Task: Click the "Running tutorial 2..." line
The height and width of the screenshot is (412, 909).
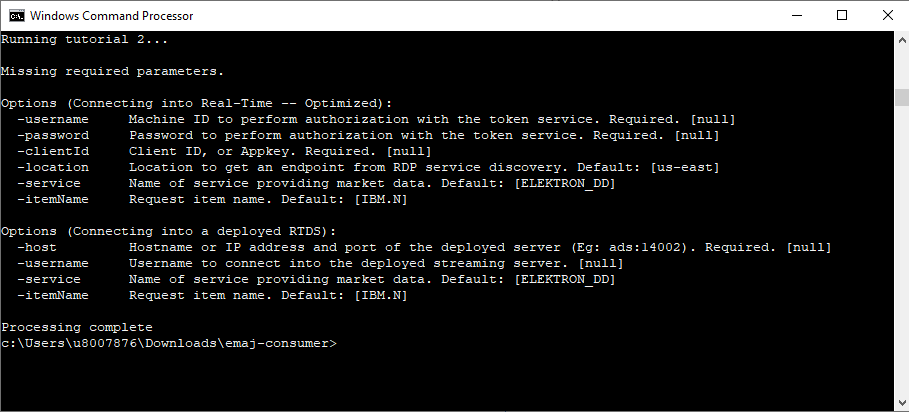Action: click(85, 40)
